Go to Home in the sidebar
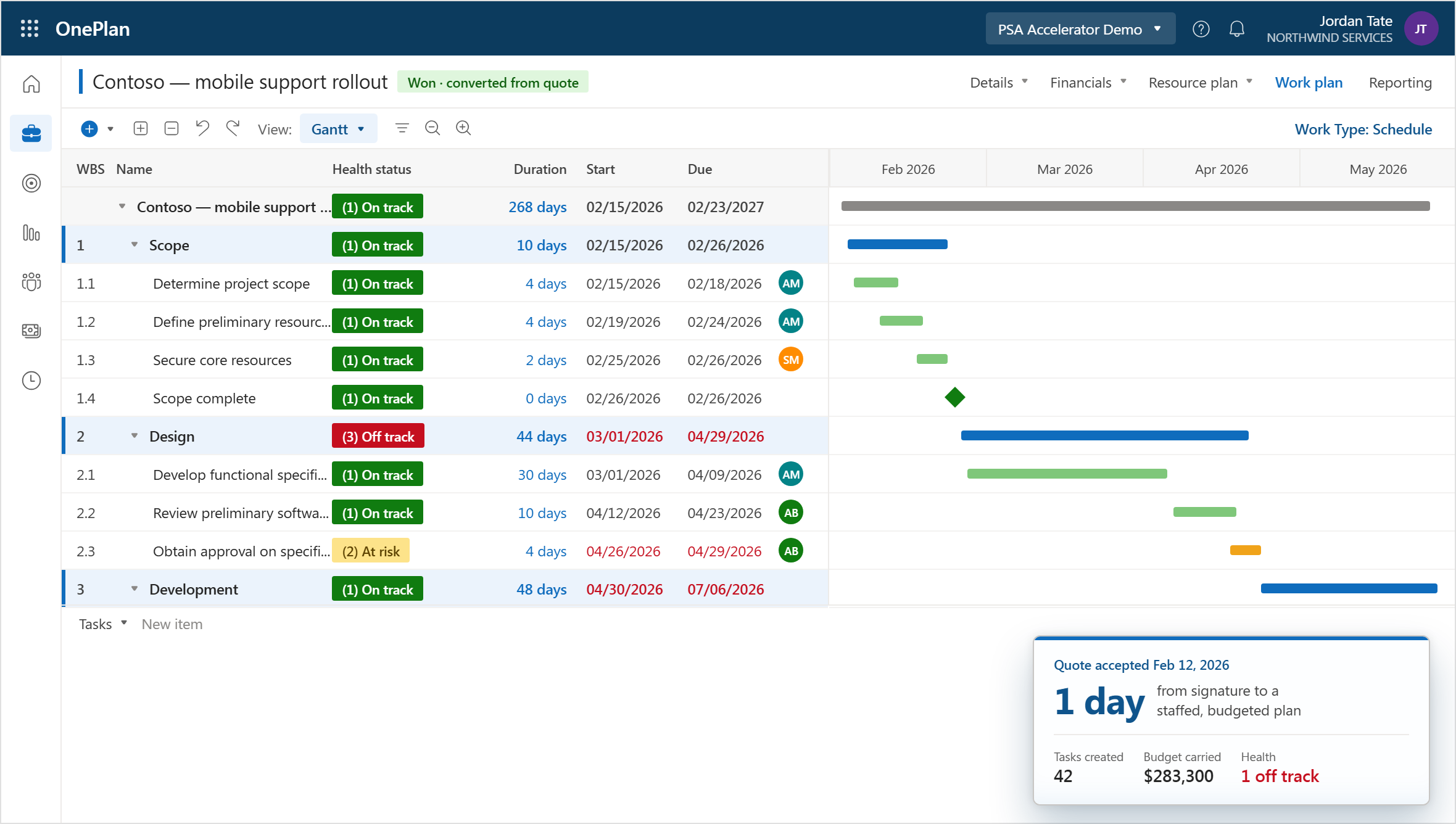1456x824 pixels. pyautogui.click(x=31, y=84)
